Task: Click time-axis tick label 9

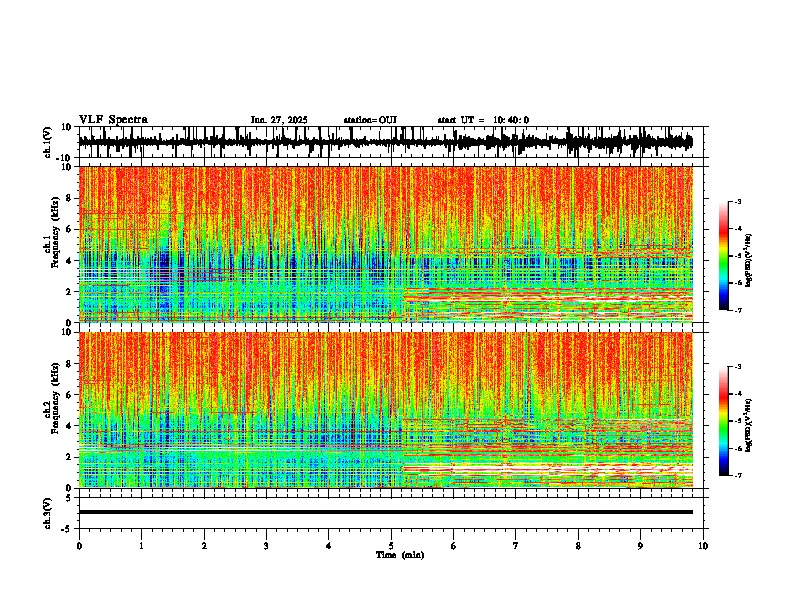Action: pos(640,546)
